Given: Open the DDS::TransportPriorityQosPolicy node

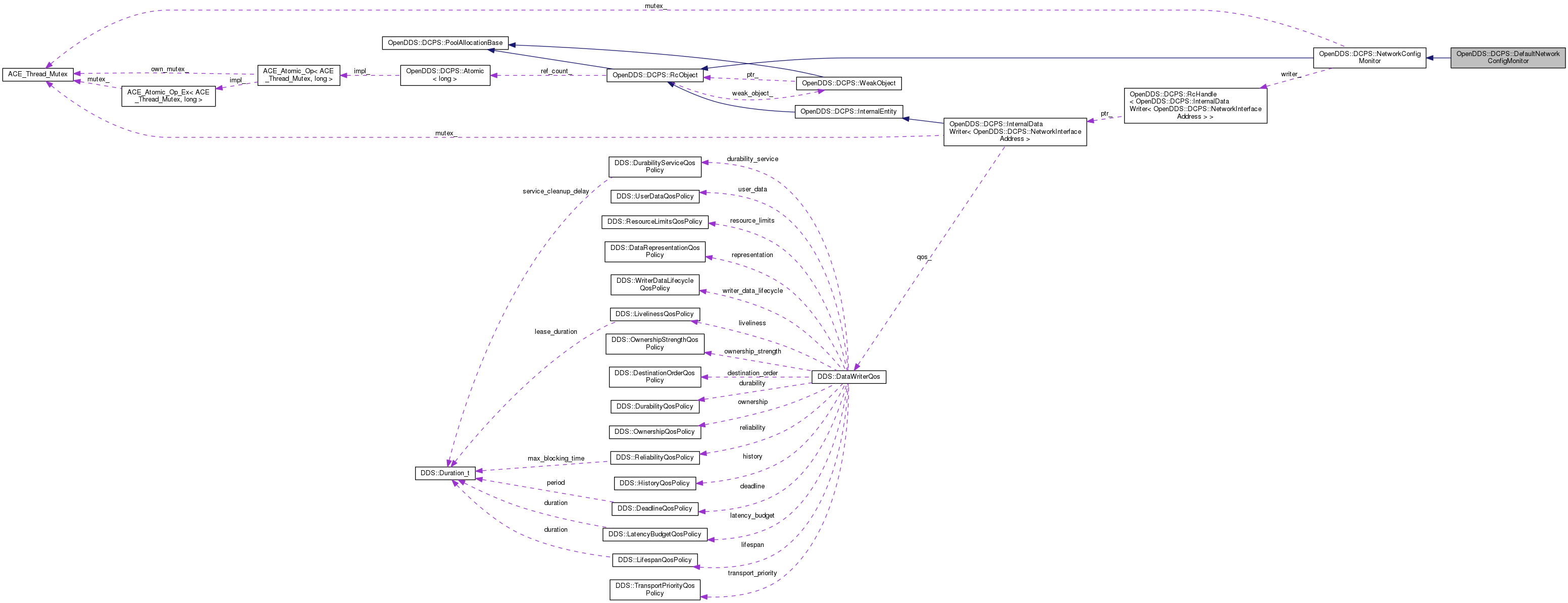Looking at the screenshot, I should tap(655, 589).
